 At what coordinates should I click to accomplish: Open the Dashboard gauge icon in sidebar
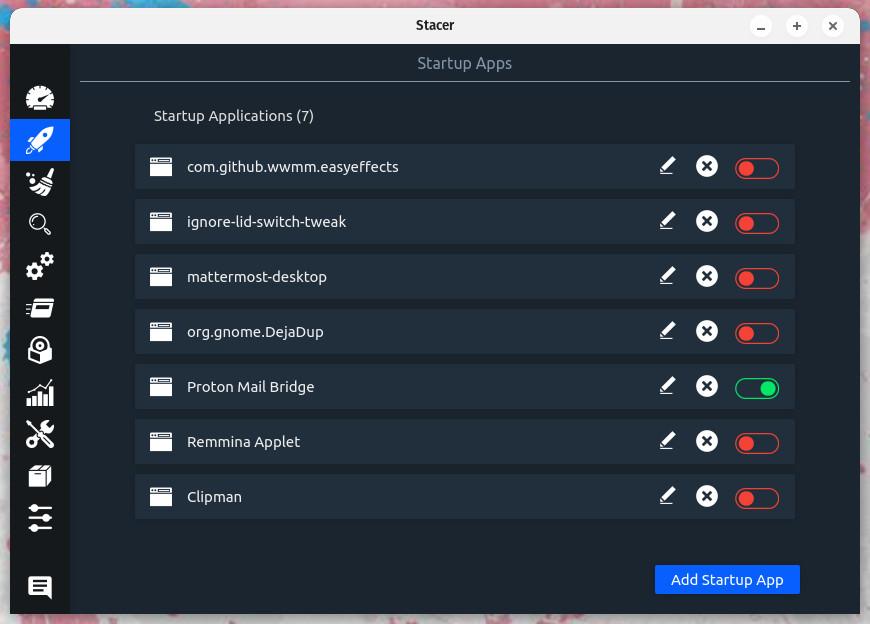(40, 98)
